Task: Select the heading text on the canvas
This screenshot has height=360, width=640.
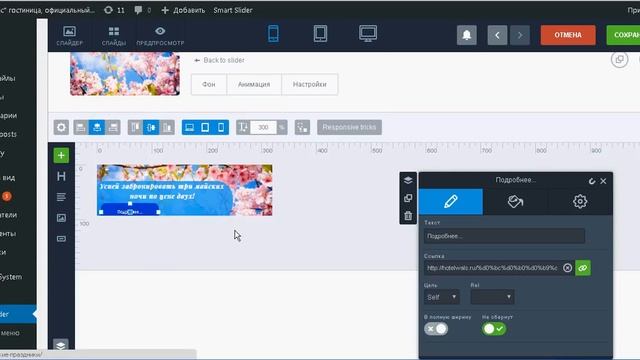Action: click(x=162, y=191)
